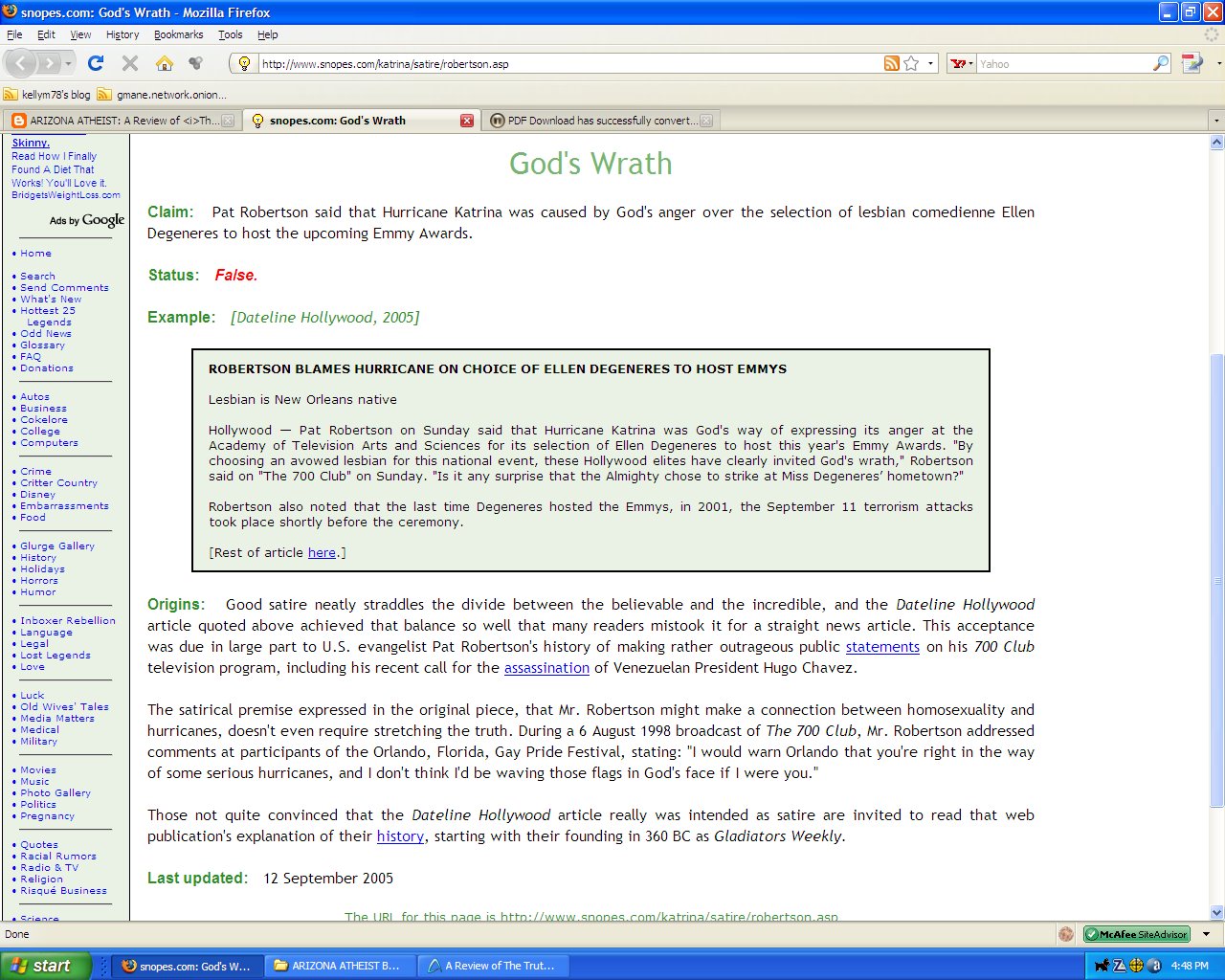
Task: Open the back/forward history dropdown arrow
Action: click(68, 63)
